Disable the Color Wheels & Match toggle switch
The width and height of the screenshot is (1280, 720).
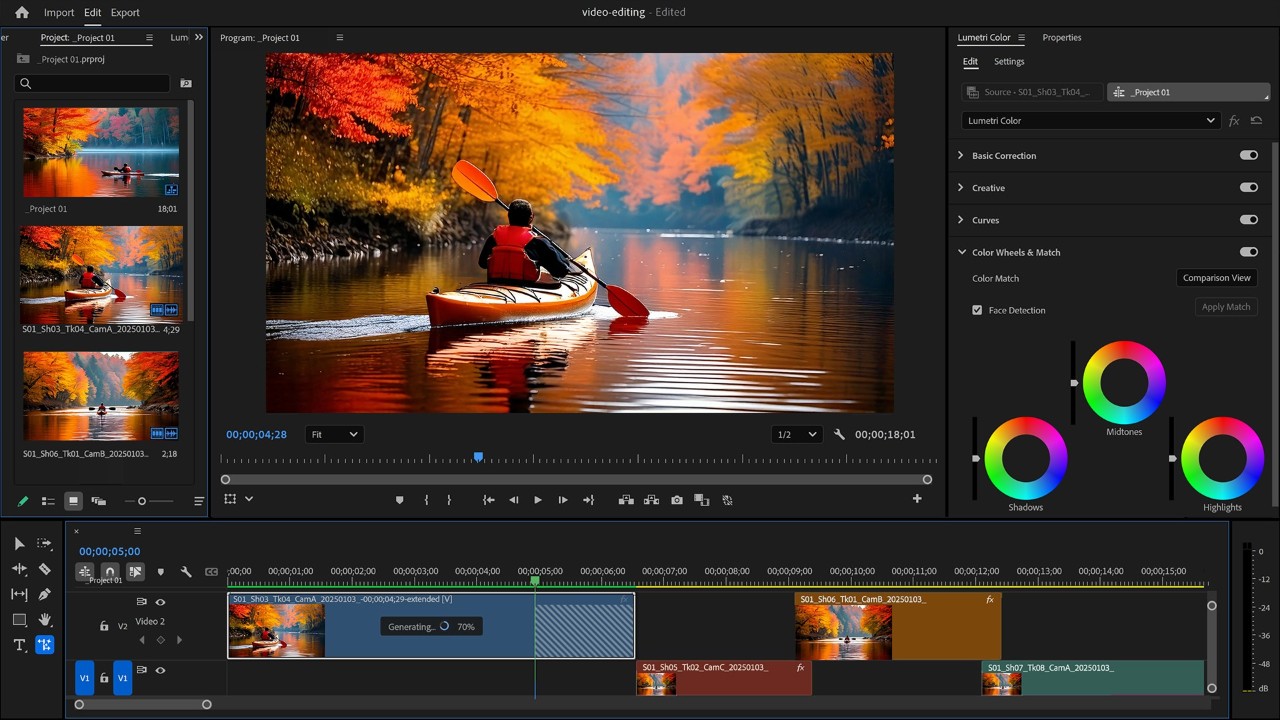1248,252
